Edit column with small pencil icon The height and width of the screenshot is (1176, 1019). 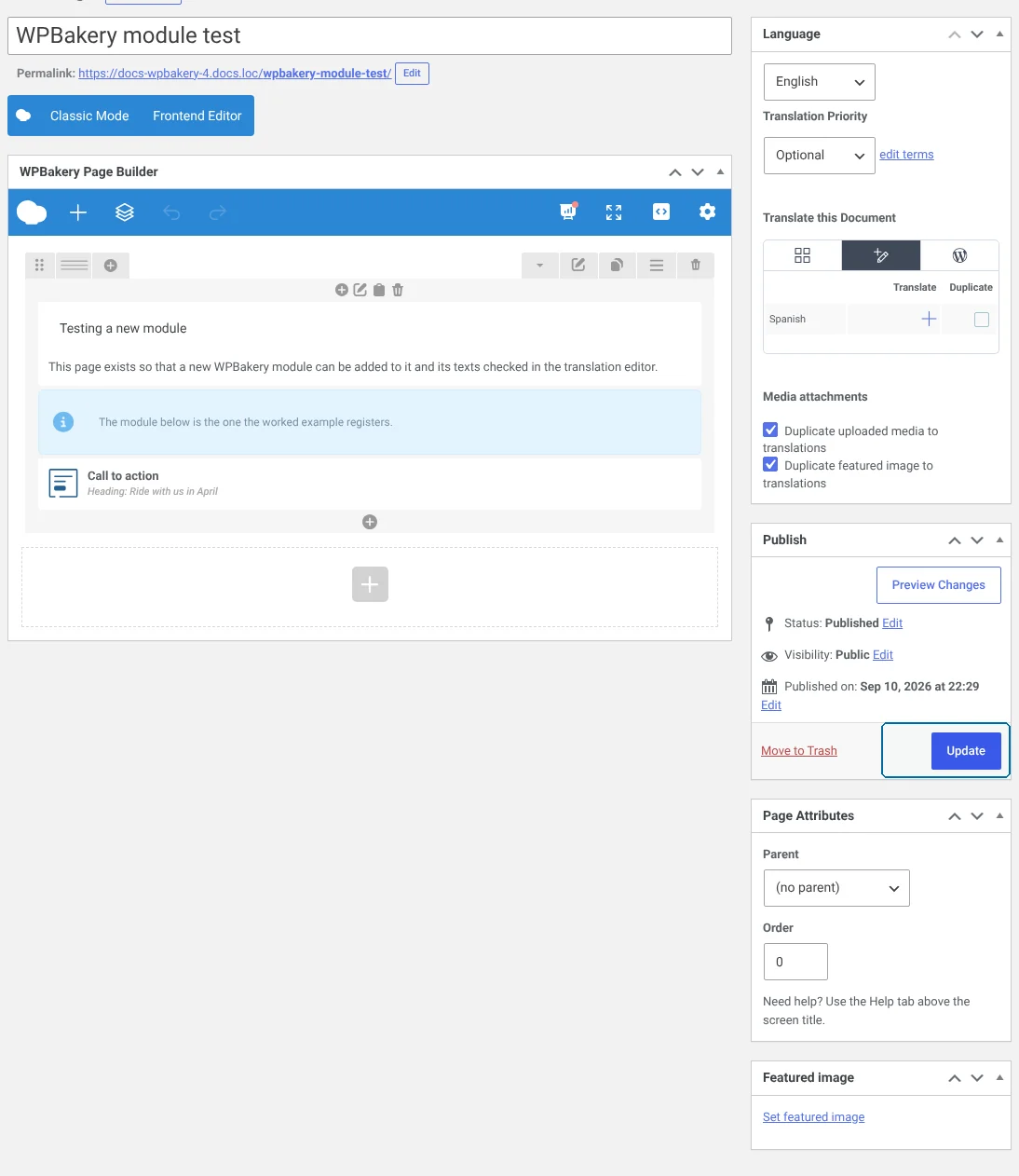click(360, 290)
